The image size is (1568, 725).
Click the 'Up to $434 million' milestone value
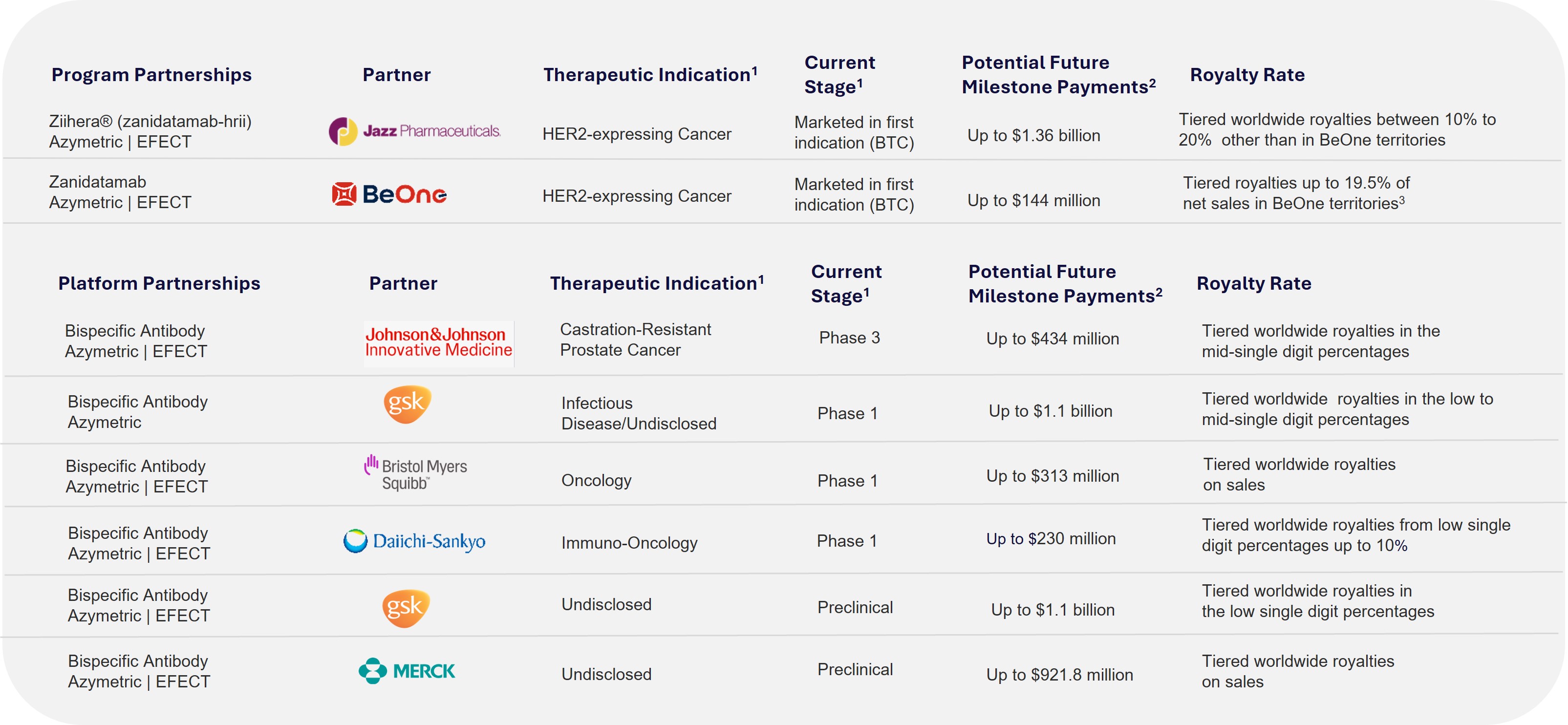point(1052,339)
